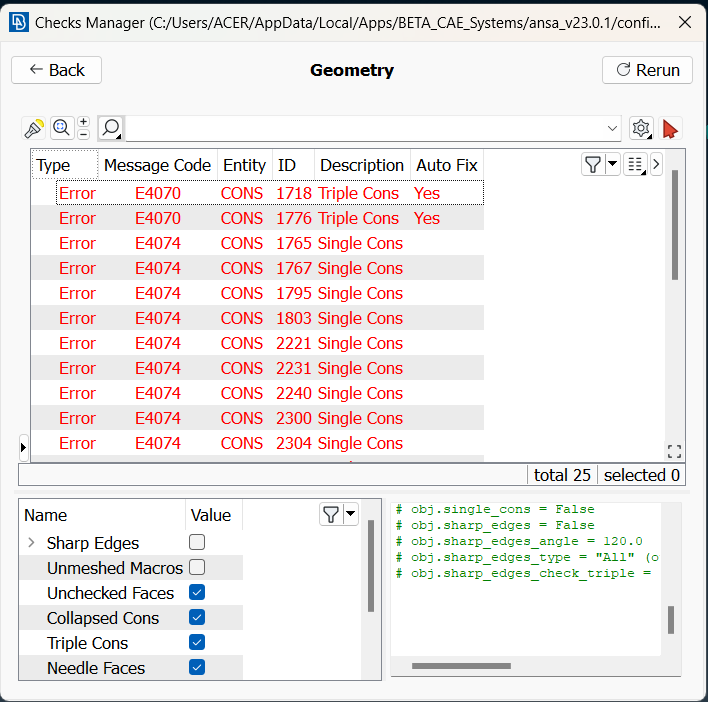
Task: Expand the Sharp Edges tree item
Action: click(x=31, y=543)
